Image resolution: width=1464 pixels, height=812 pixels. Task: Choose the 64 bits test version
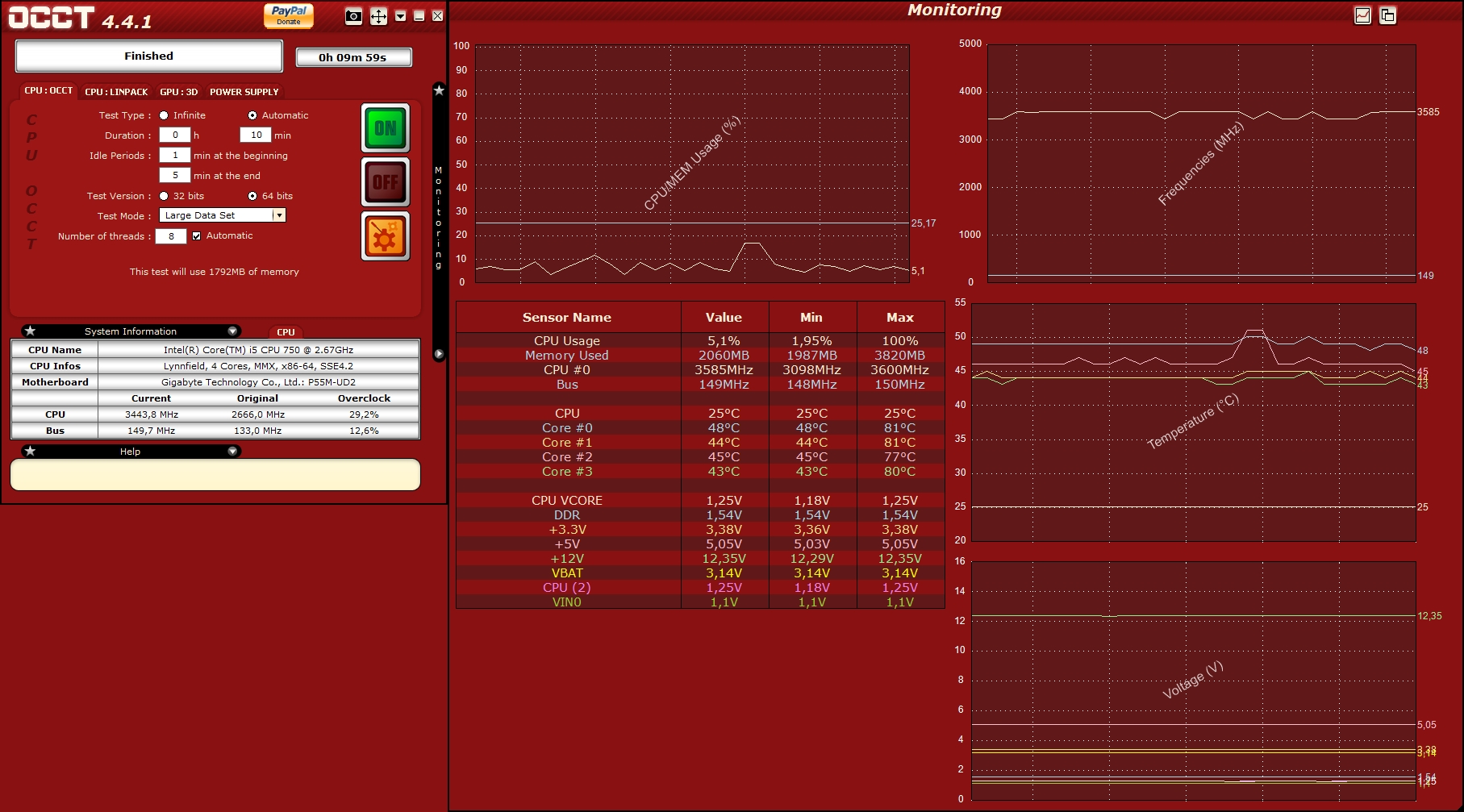point(252,196)
